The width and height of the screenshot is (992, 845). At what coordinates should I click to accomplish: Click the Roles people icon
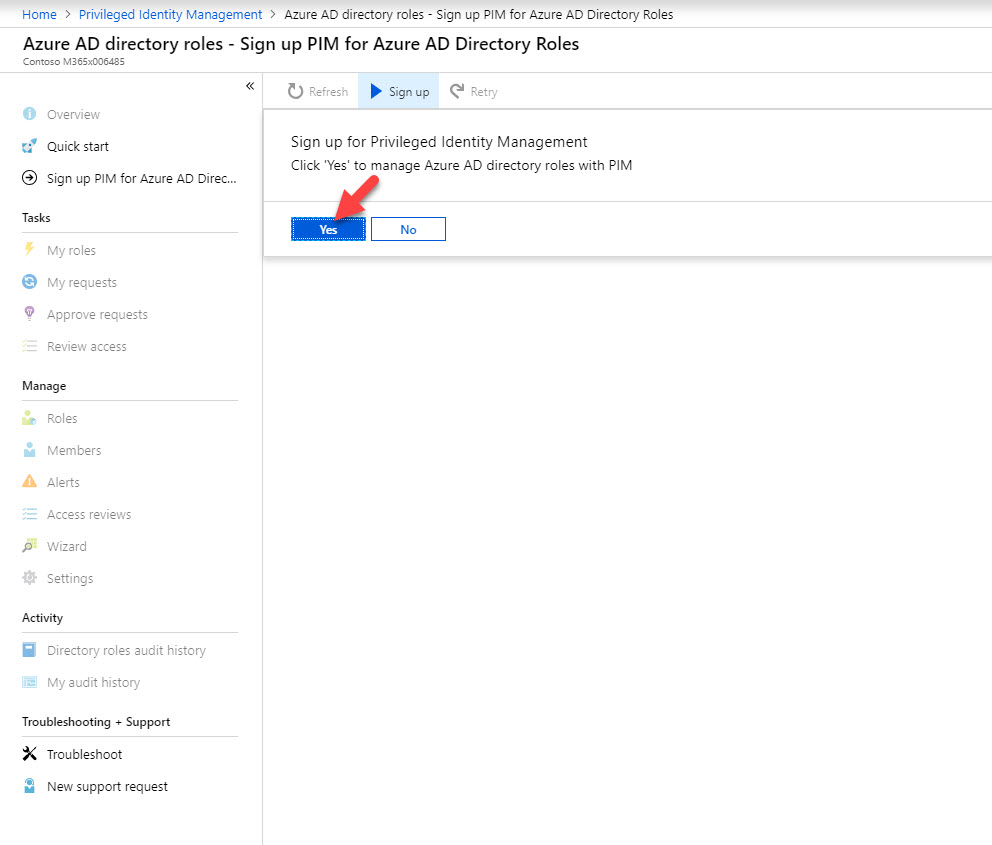29,417
